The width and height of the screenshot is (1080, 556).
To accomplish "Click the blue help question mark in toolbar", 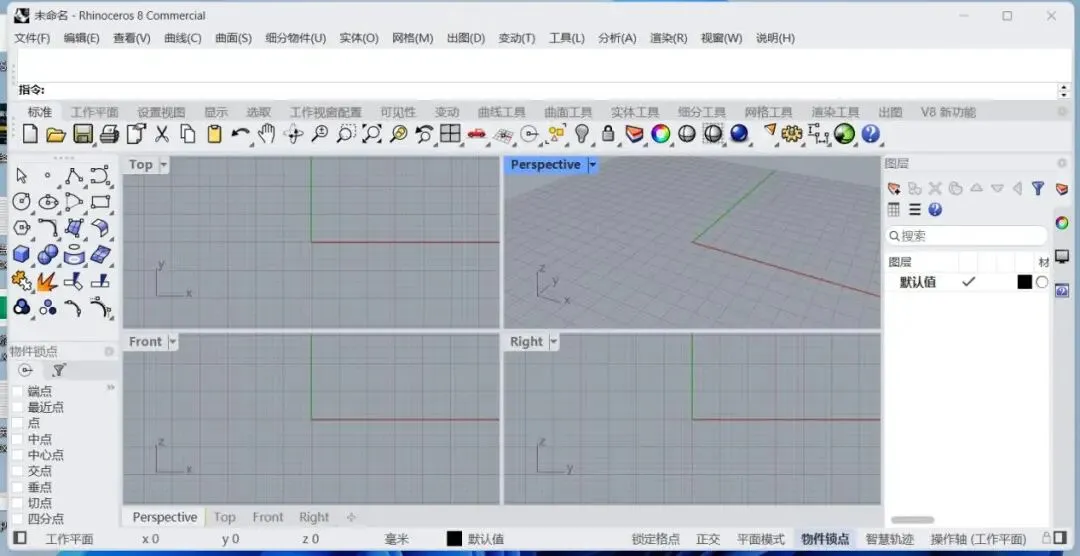I will point(871,134).
